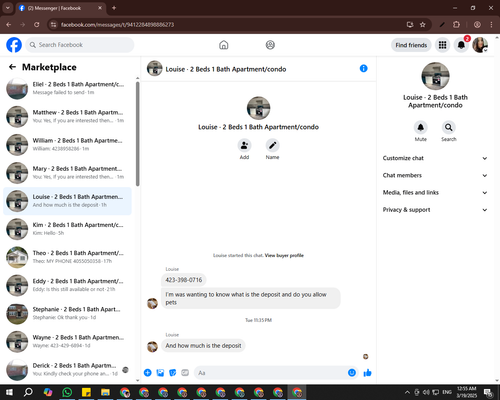The height and width of the screenshot is (400, 500).
Task: Open the notifications bell
Action: click(461, 45)
